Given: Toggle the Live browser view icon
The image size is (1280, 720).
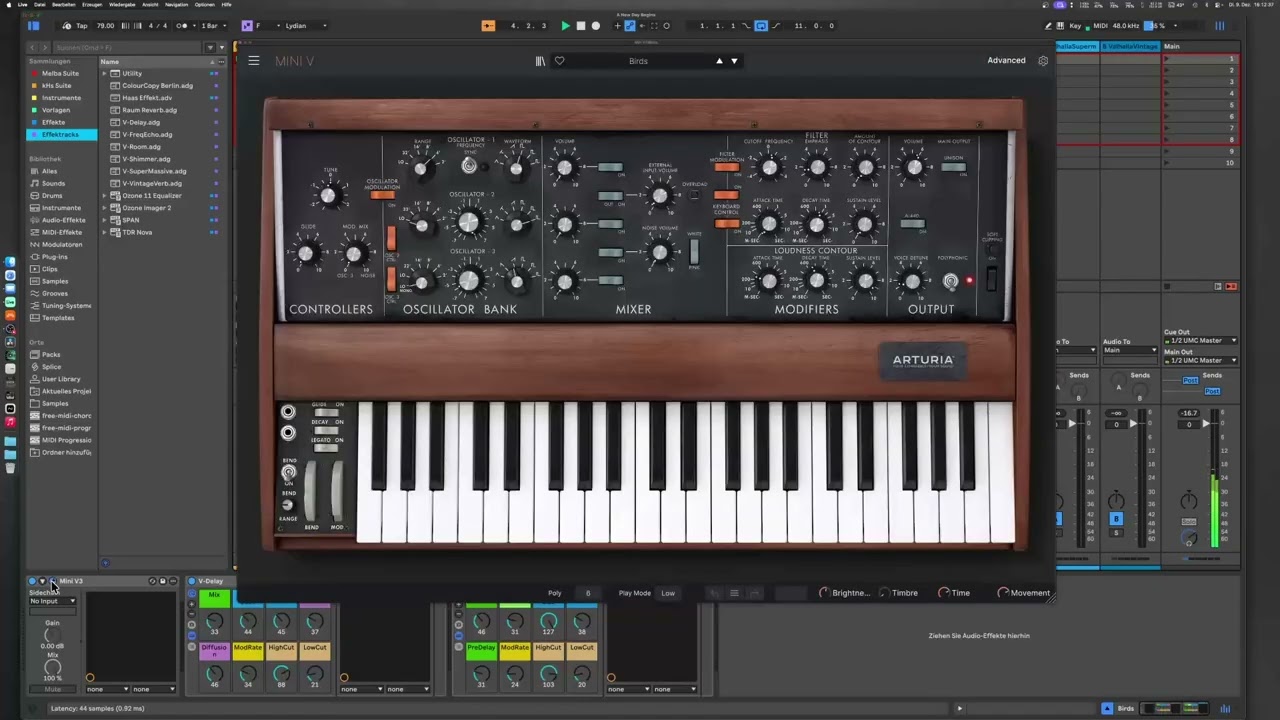Looking at the screenshot, I should 33,26.
